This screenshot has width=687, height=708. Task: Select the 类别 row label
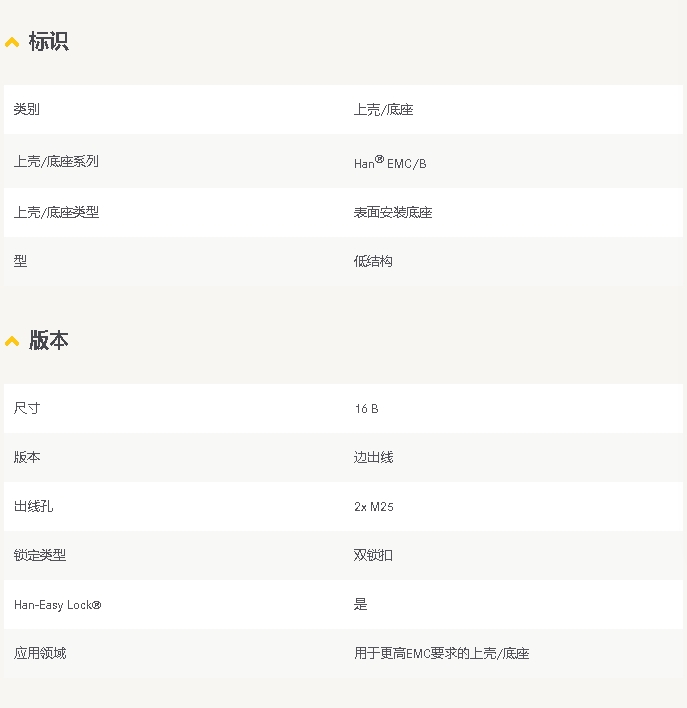[27, 109]
